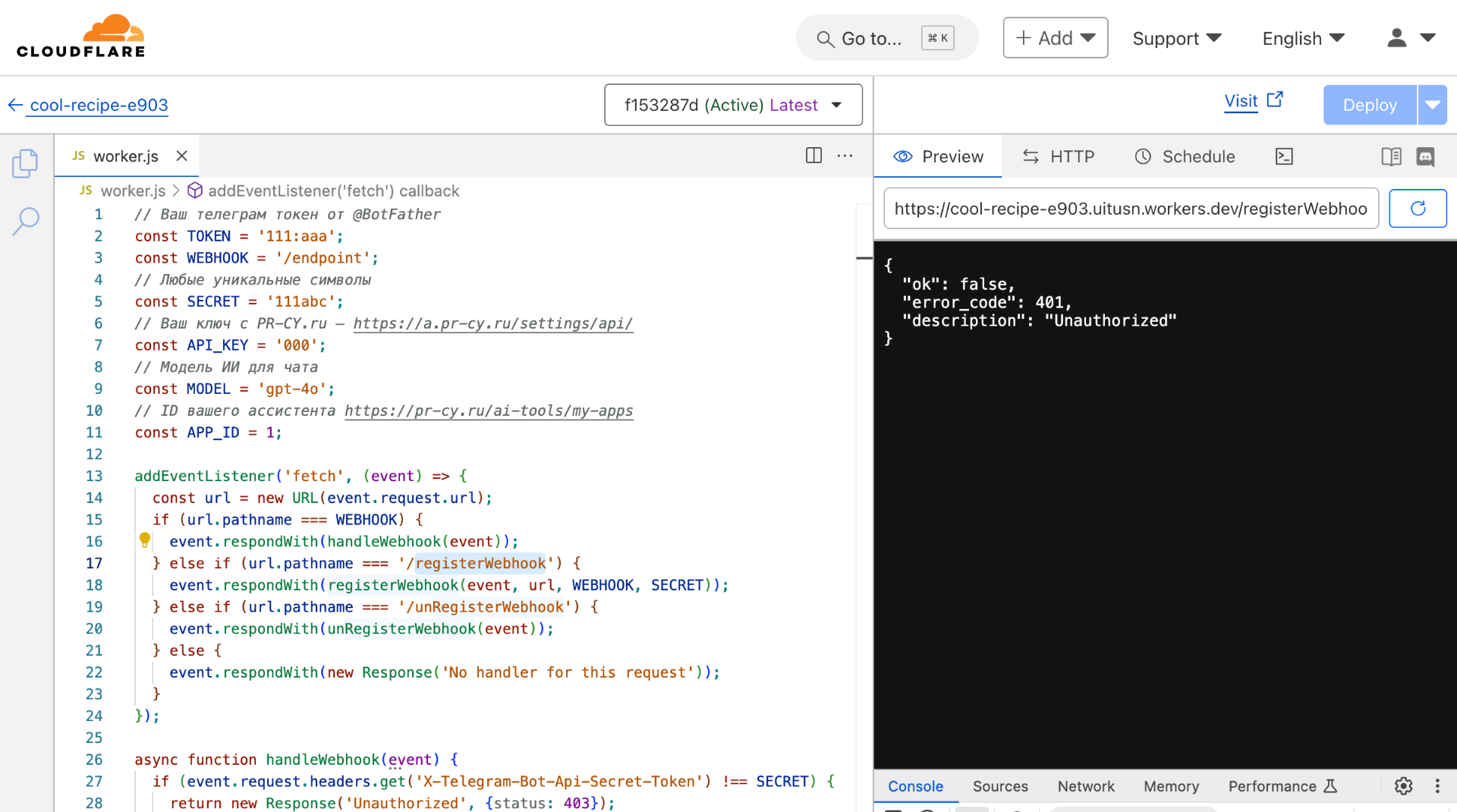Image resolution: width=1457 pixels, height=812 pixels.
Task: Click the Deploy button
Action: [x=1370, y=105]
